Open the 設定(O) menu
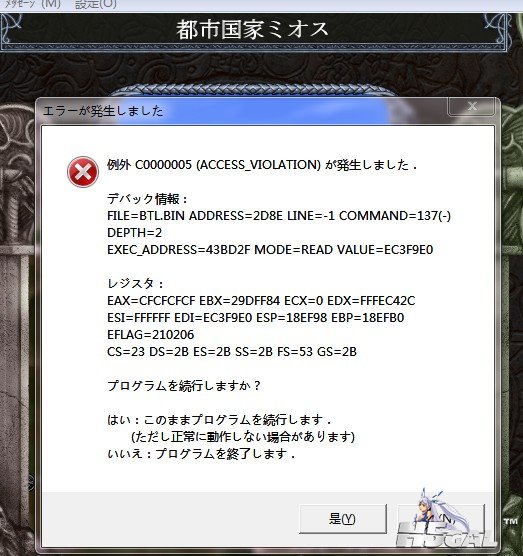The width and height of the screenshot is (523, 556). tap(96, 4)
